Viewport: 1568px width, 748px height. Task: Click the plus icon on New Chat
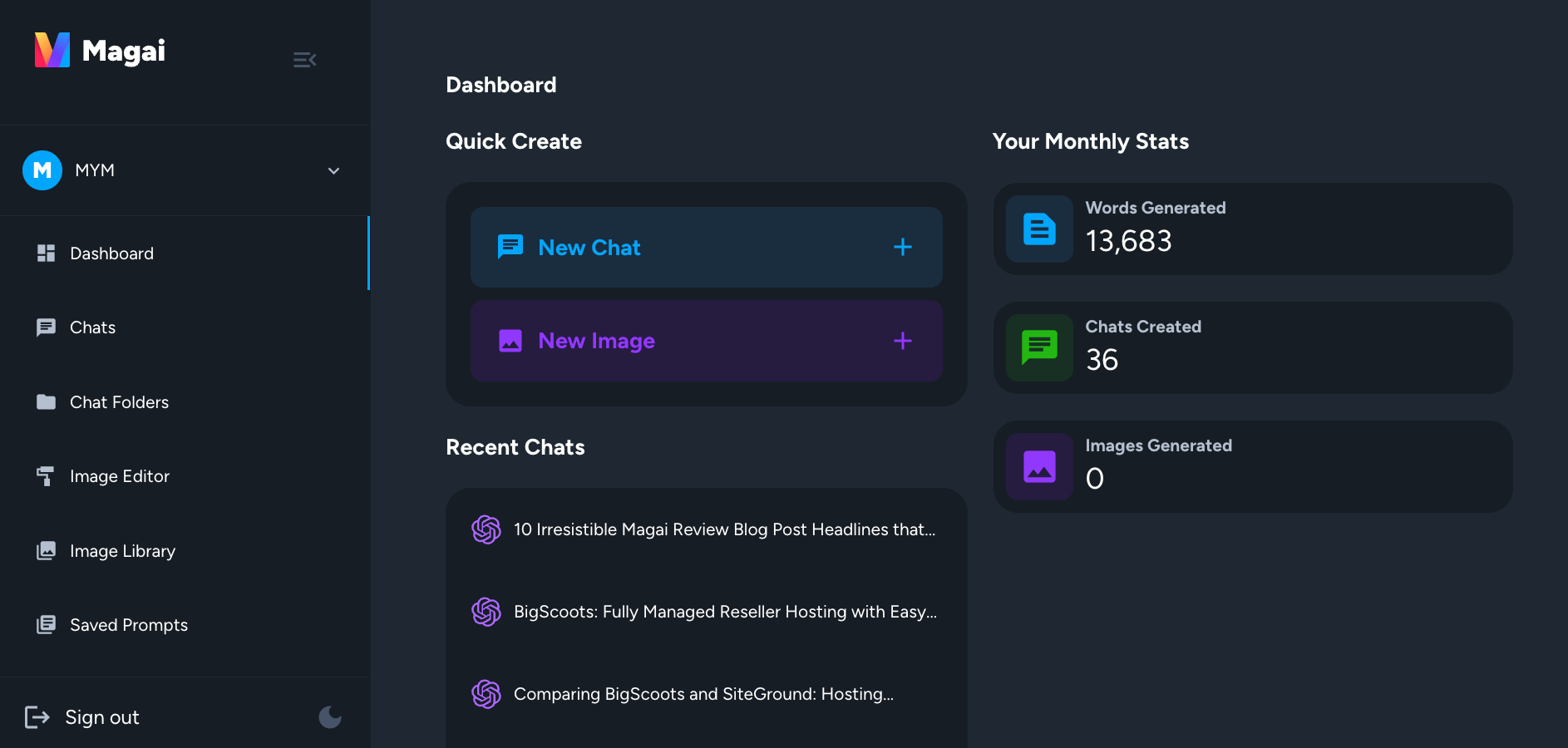(903, 247)
